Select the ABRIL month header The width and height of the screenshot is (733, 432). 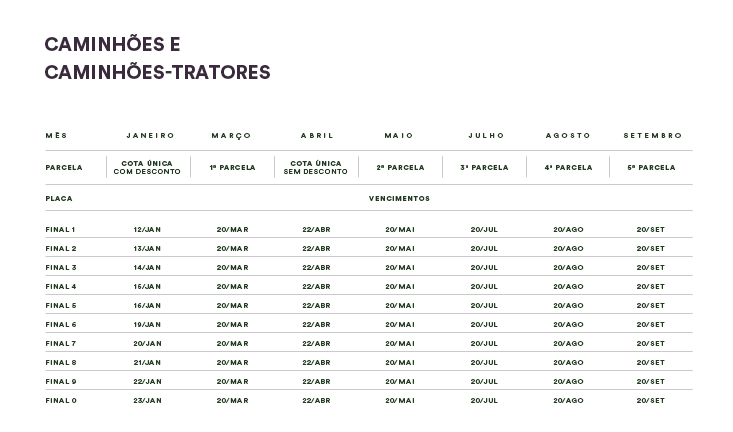tap(317, 136)
